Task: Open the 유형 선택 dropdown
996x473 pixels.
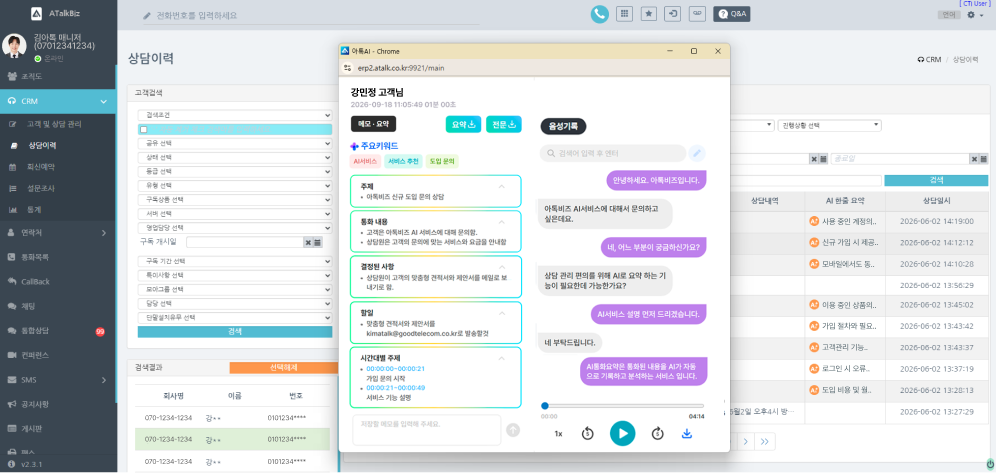Action: point(235,185)
